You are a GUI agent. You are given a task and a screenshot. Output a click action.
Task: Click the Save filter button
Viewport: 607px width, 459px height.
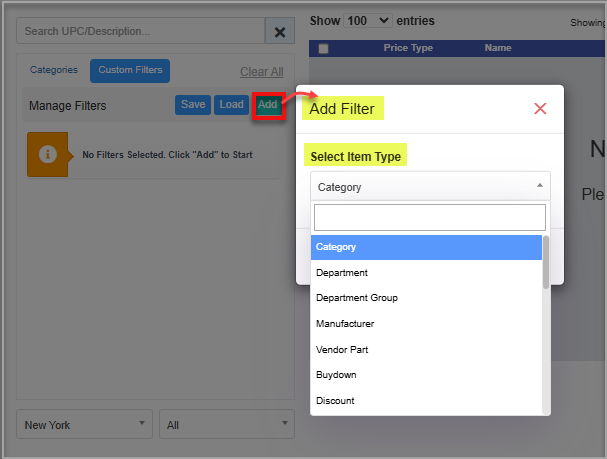coord(193,105)
